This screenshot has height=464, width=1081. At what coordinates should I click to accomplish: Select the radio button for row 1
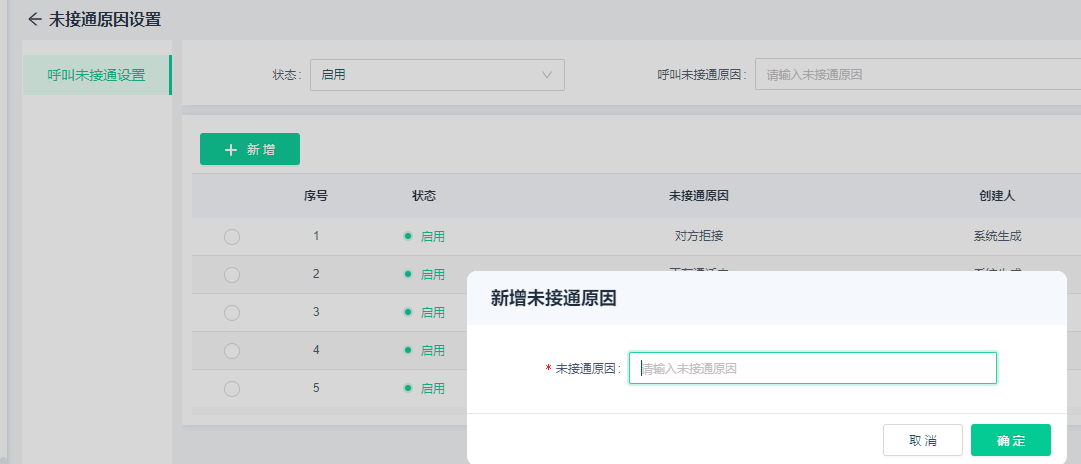232,237
